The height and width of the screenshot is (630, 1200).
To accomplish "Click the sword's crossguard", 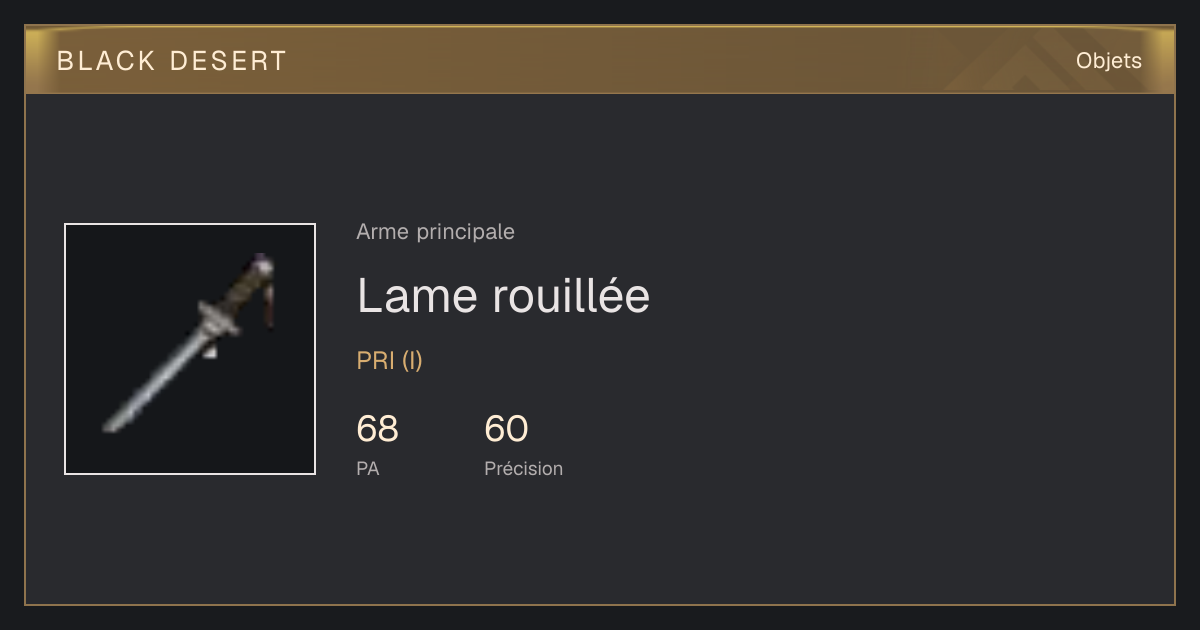I will point(217,317).
